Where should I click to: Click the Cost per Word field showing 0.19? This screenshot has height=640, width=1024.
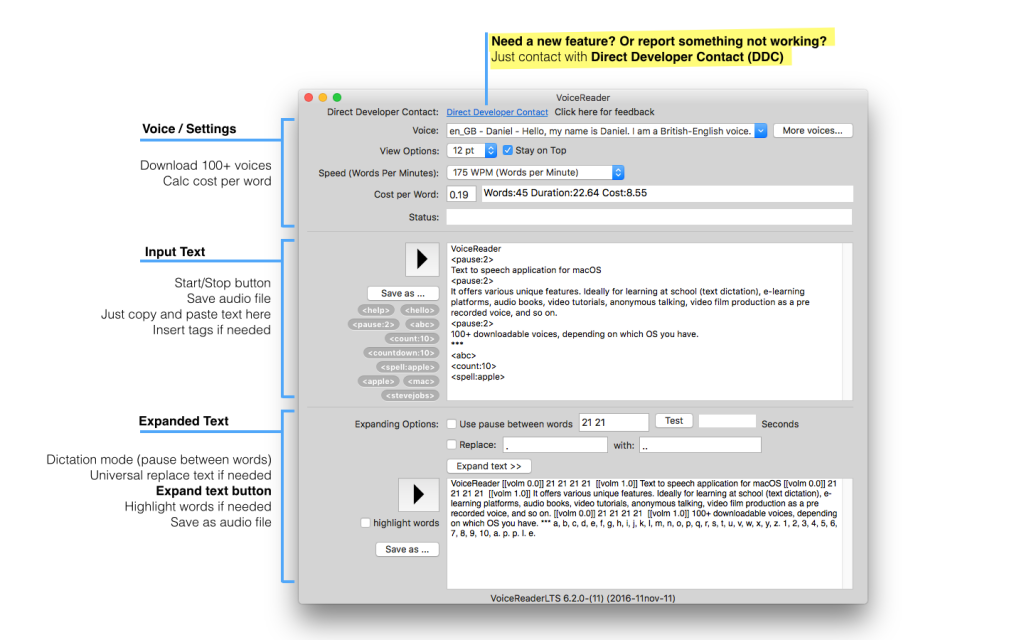(x=461, y=195)
